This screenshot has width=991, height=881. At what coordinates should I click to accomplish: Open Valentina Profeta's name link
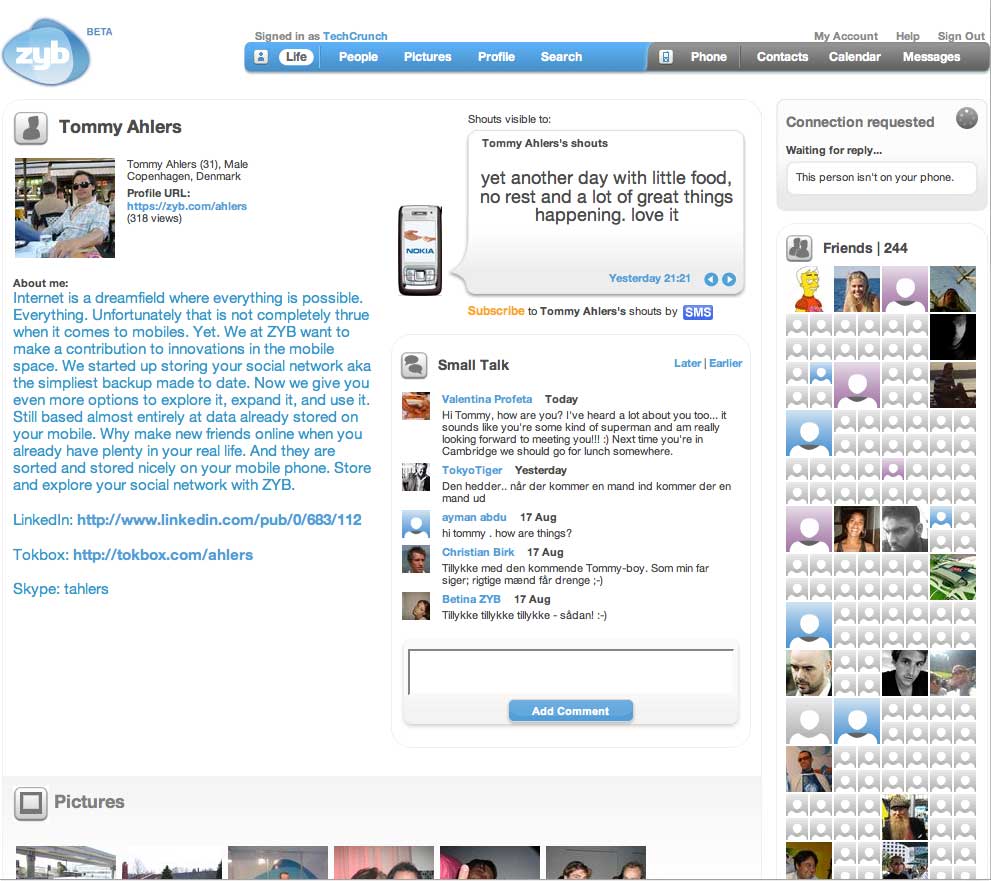tap(487, 399)
